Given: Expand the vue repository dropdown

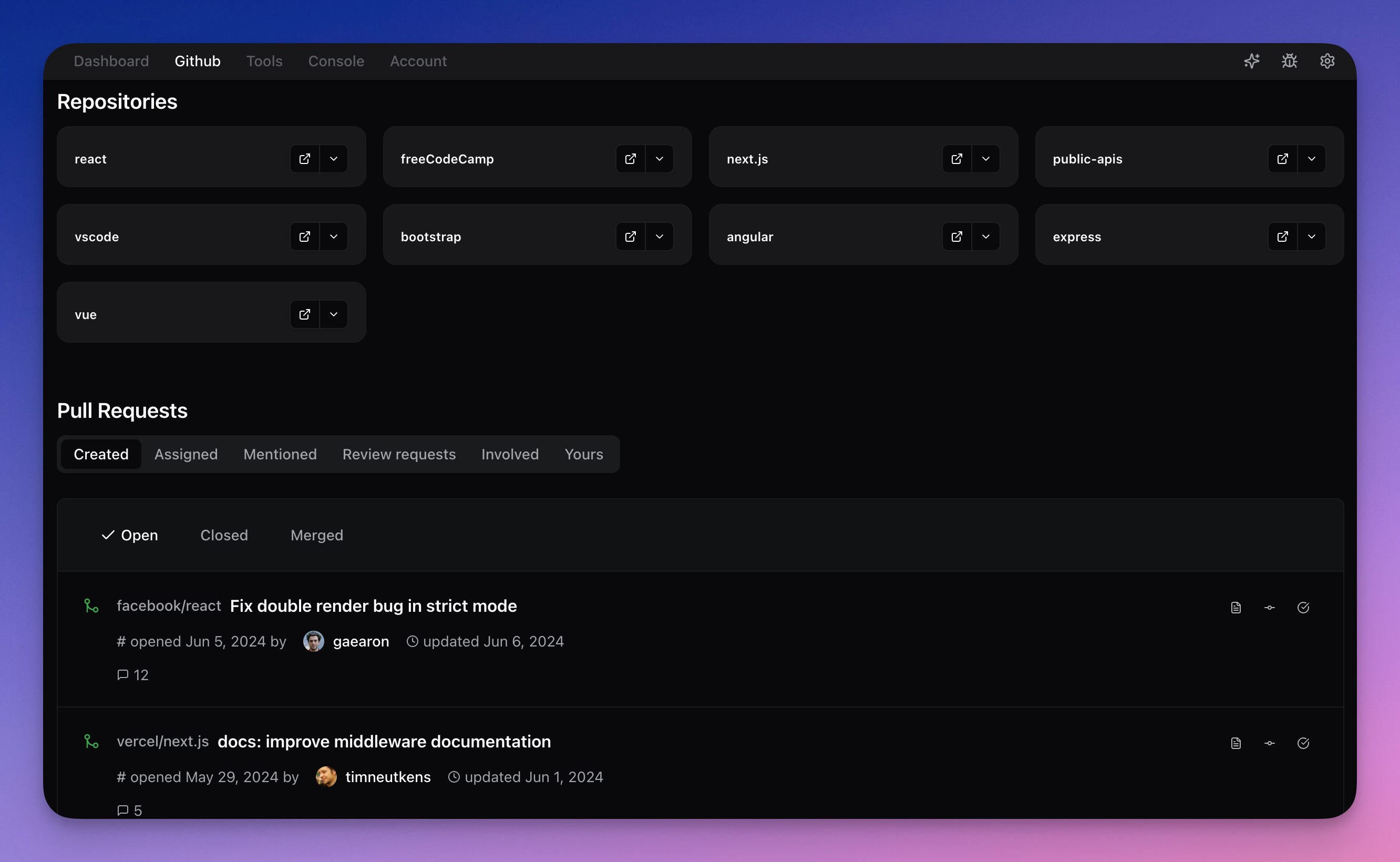Looking at the screenshot, I should point(334,314).
